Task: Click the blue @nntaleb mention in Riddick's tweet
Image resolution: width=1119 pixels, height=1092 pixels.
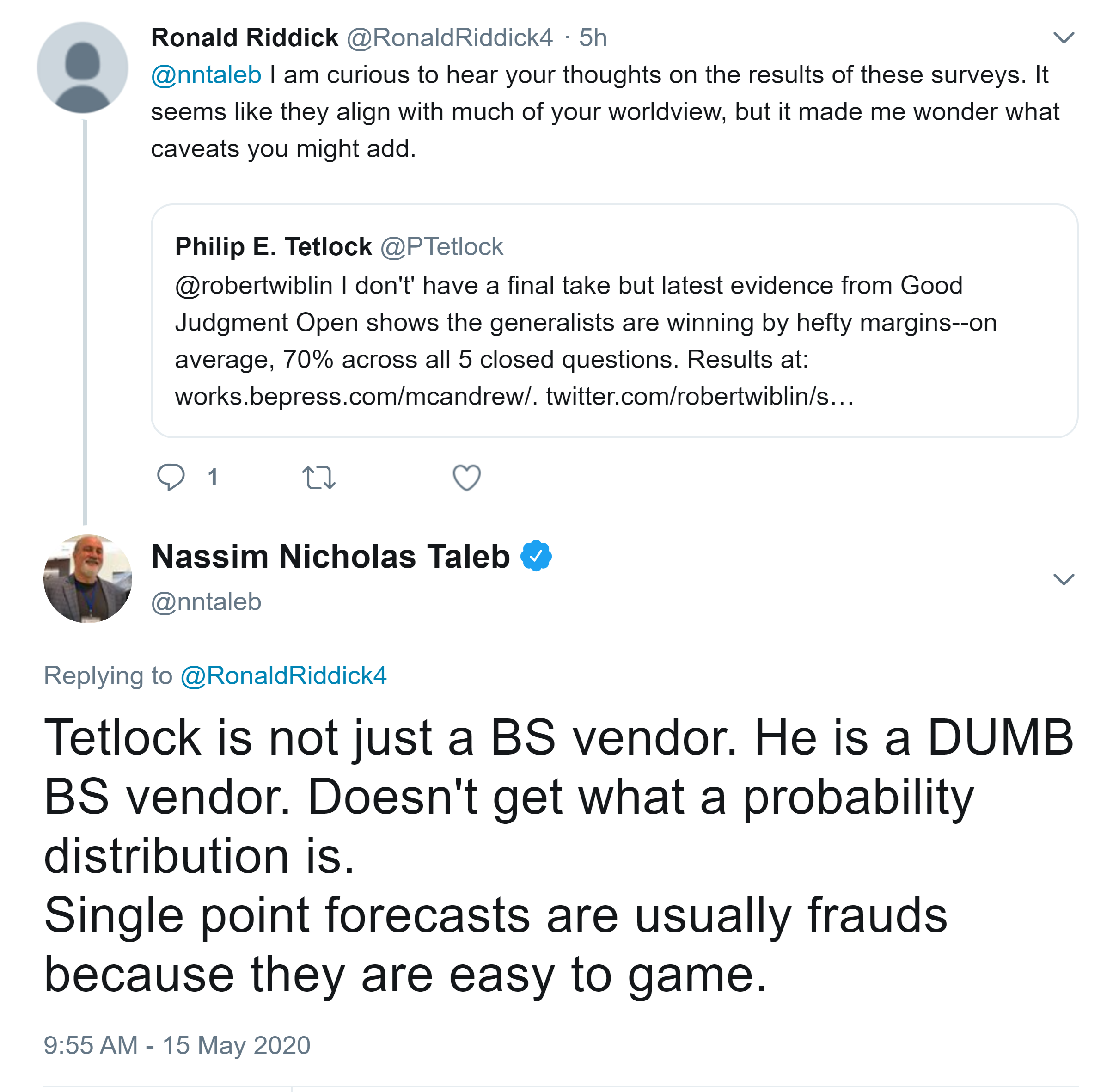Action: click(x=206, y=75)
